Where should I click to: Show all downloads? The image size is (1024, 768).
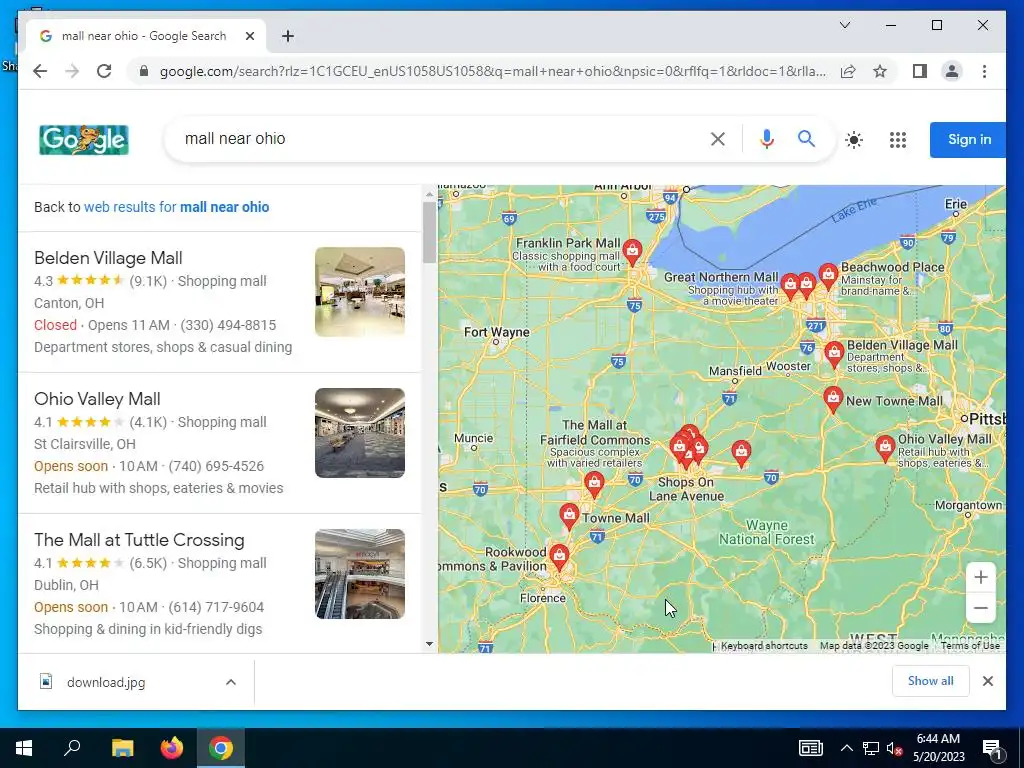click(x=930, y=681)
